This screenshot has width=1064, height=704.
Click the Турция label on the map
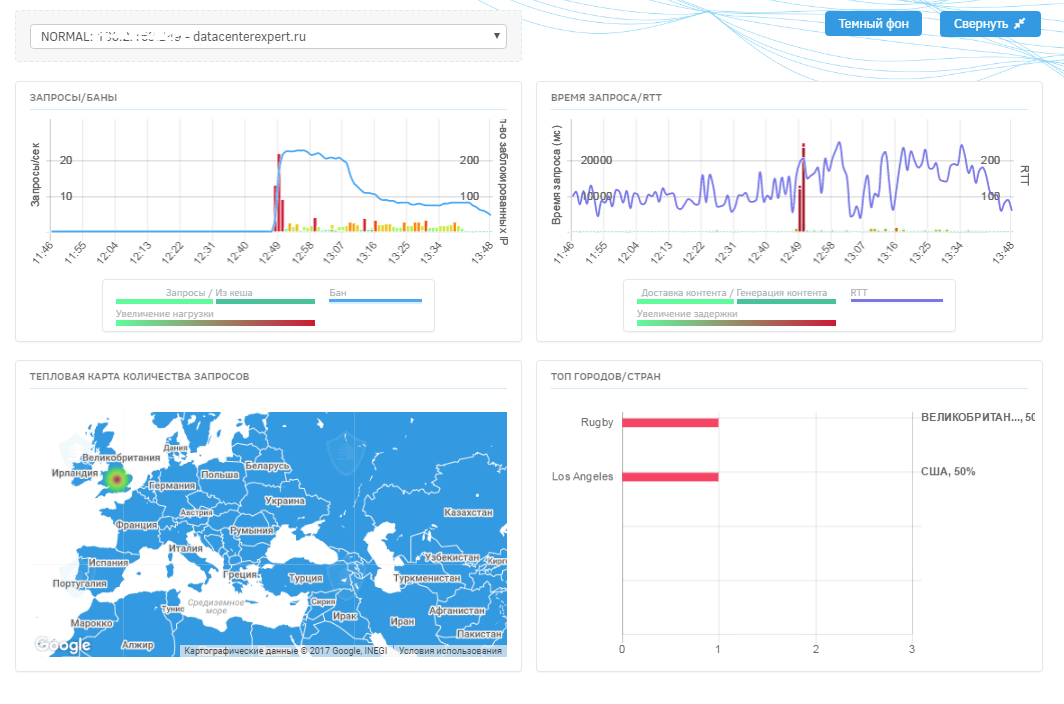click(306, 578)
